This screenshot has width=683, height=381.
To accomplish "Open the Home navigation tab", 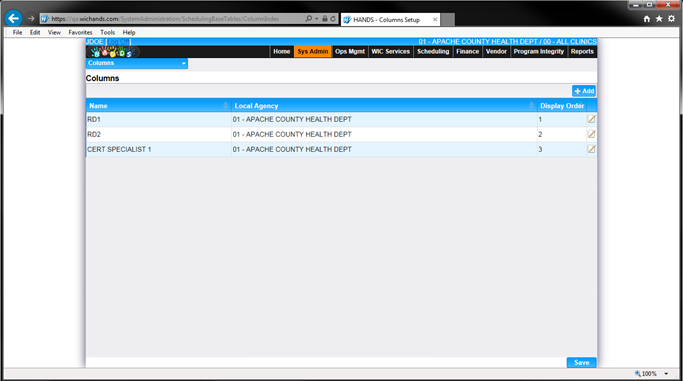I will tap(281, 51).
